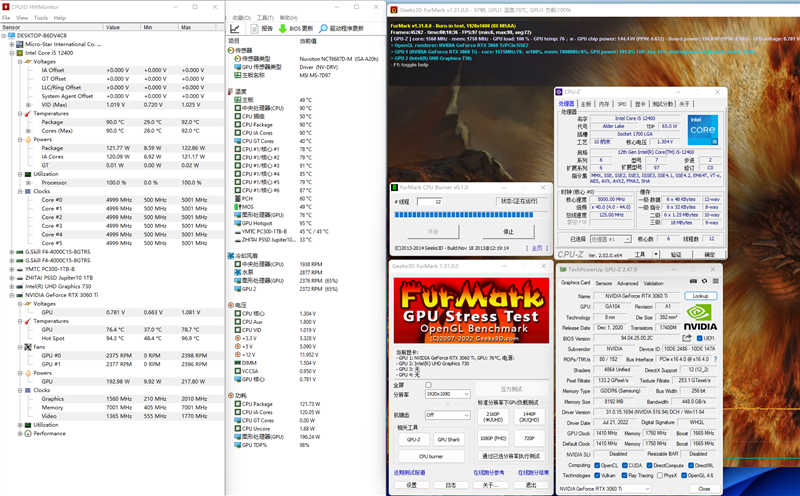The height and width of the screenshot is (496, 800).
Task: Toggle the DirectCompute checkbox in GPU-Z
Action: tap(649, 465)
